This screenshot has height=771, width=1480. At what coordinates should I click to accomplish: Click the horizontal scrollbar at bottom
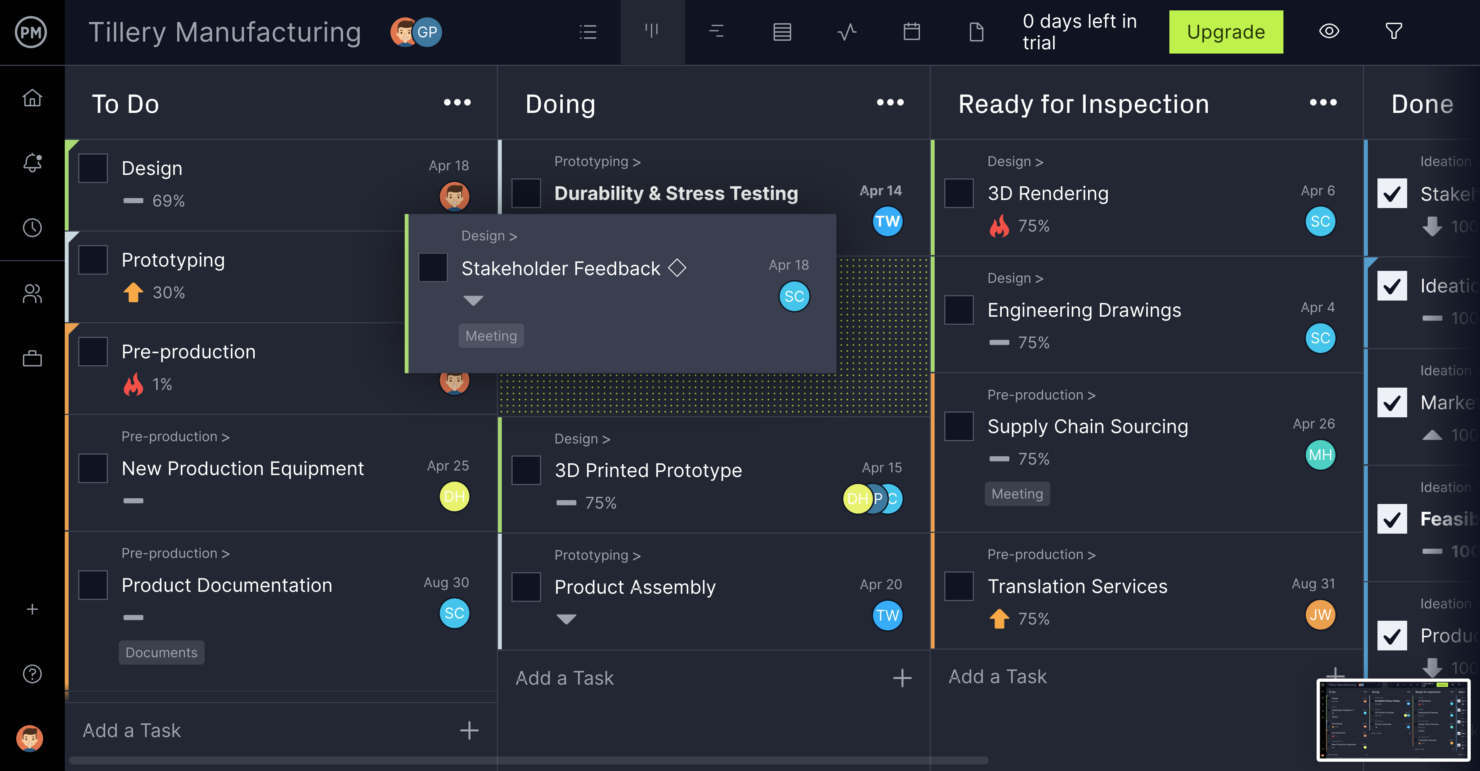[528, 761]
